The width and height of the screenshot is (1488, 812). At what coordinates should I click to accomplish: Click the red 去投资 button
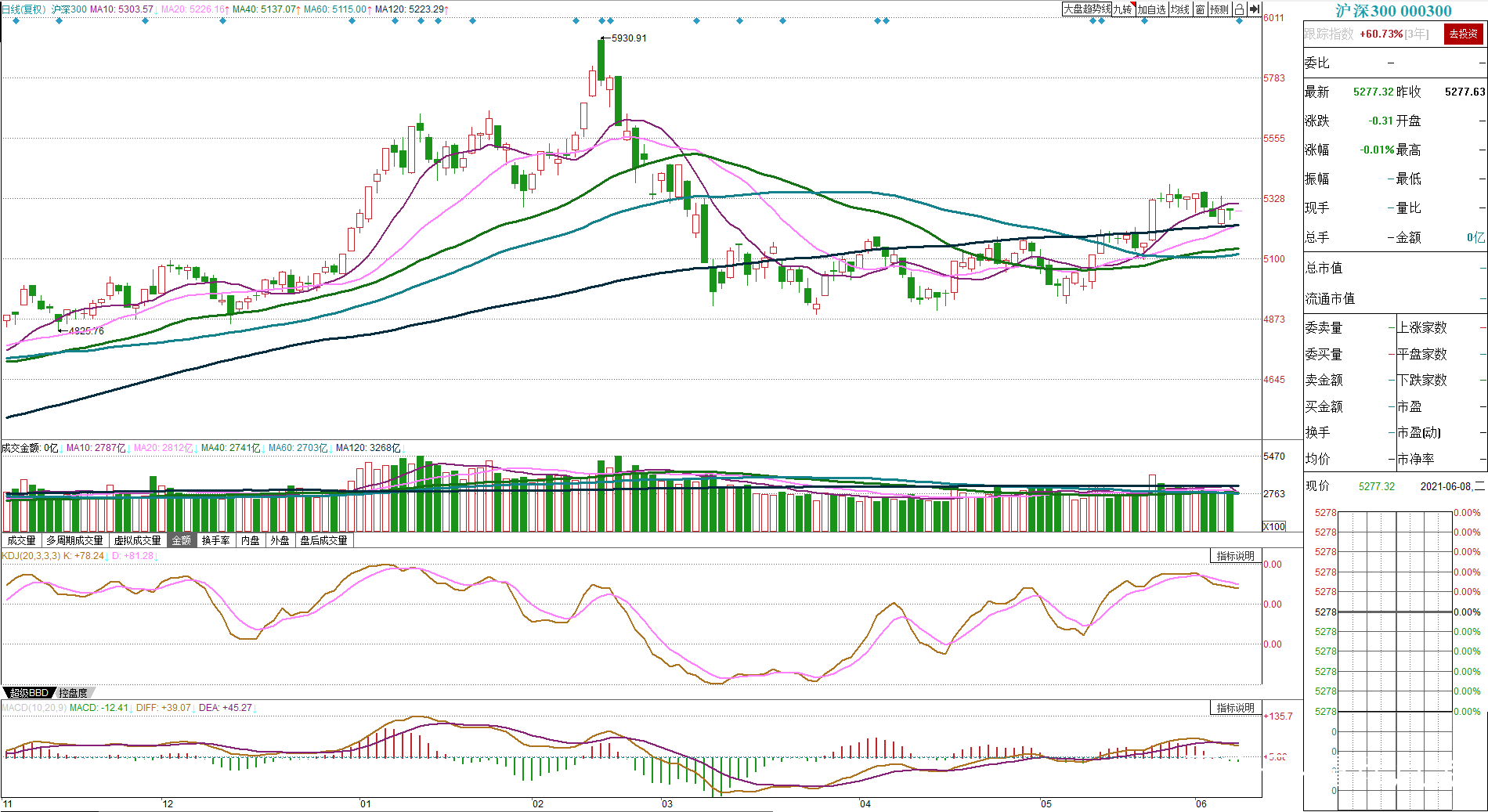pyautogui.click(x=1463, y=34)
